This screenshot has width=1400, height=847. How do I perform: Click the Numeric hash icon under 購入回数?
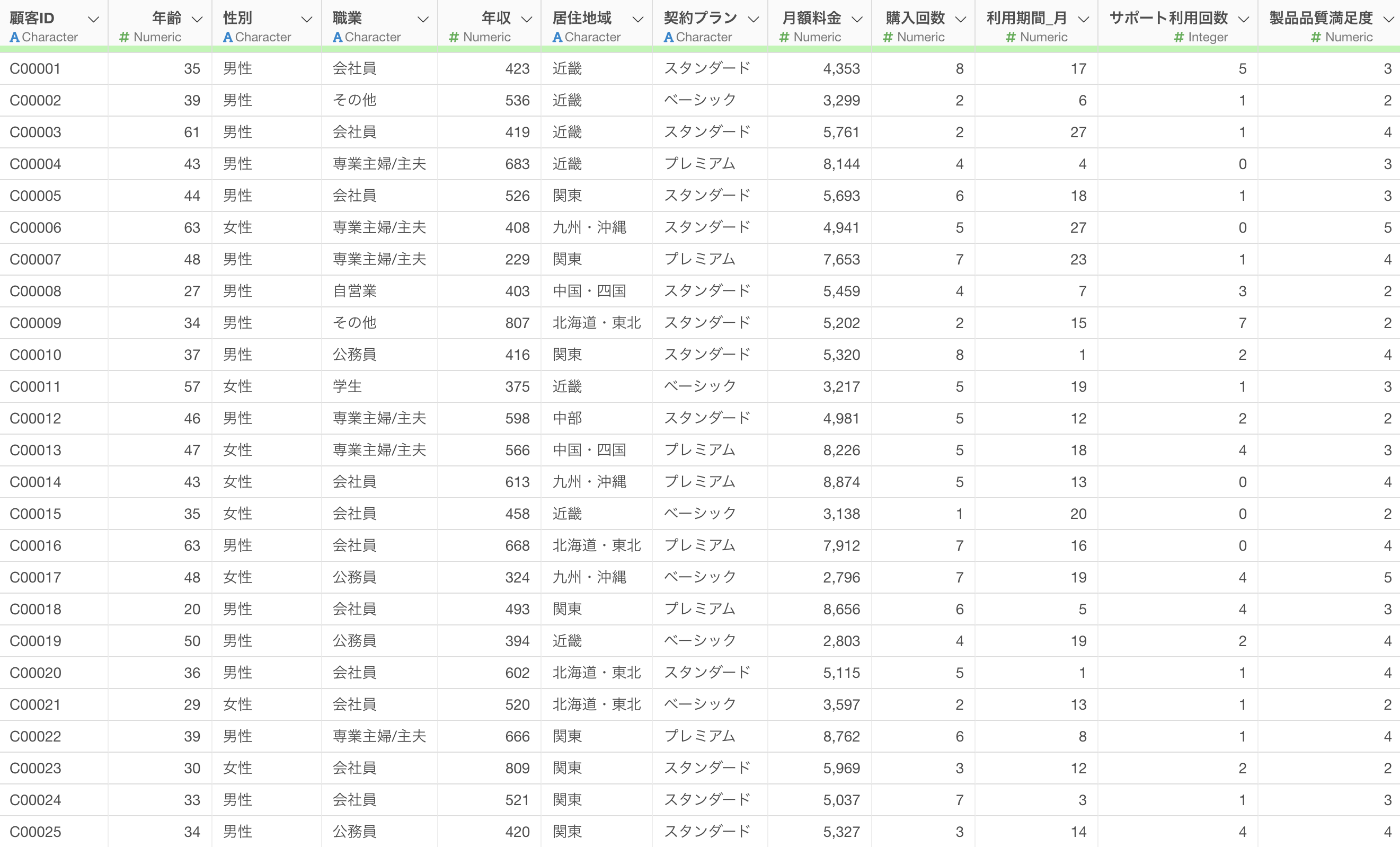[888, 38]
